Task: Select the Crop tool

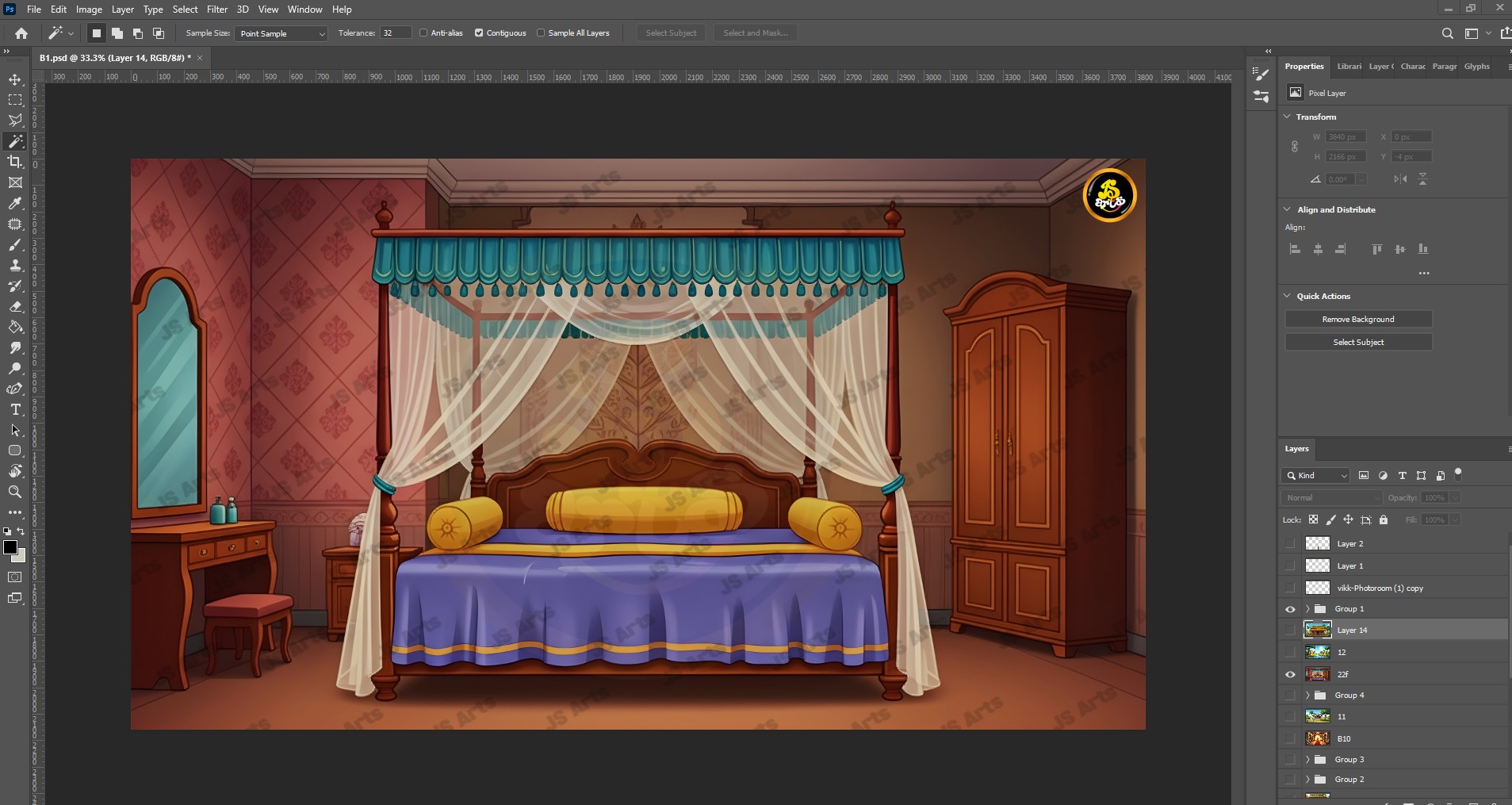Action: [x=15, y=162]
